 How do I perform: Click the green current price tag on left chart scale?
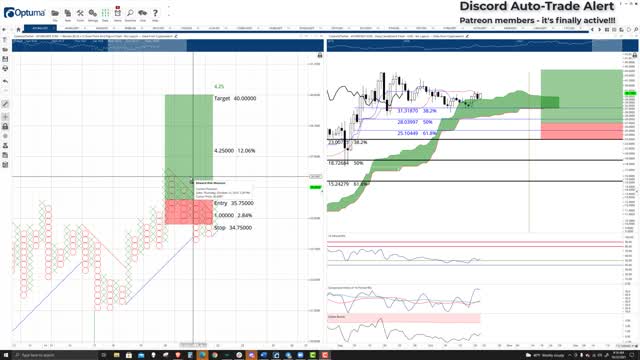pyautogui.click(x=316, y=187)
